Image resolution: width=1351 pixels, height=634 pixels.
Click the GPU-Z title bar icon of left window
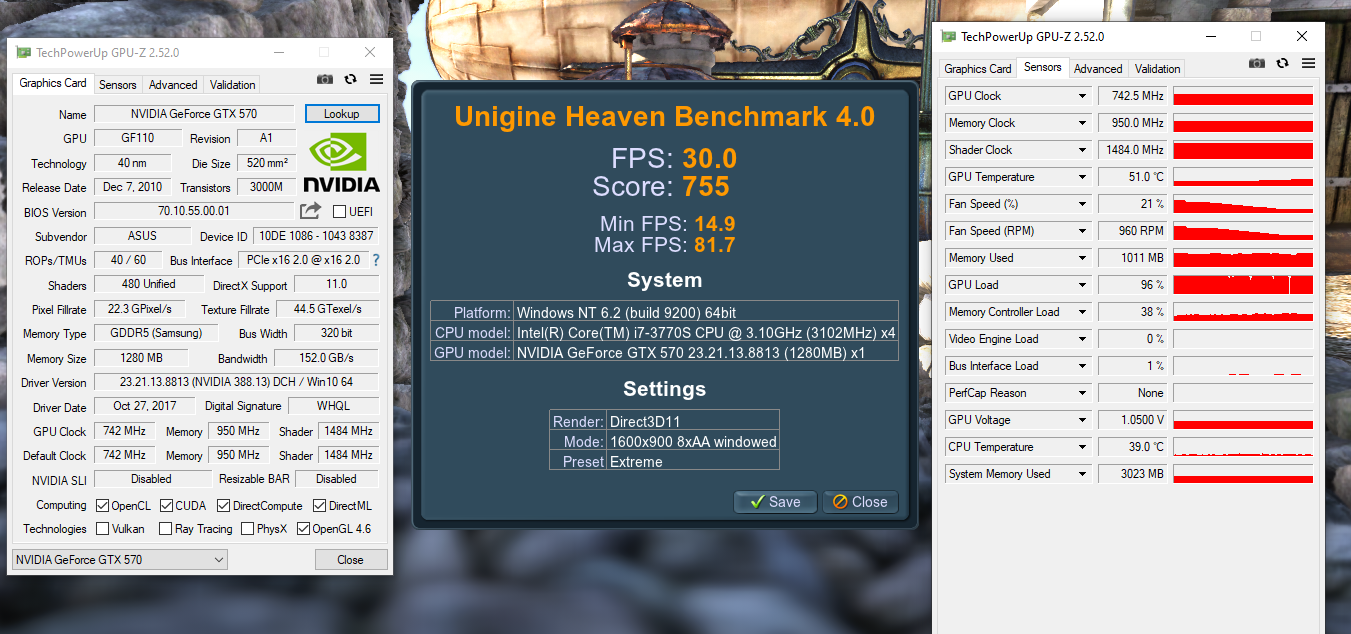(24, 52)
